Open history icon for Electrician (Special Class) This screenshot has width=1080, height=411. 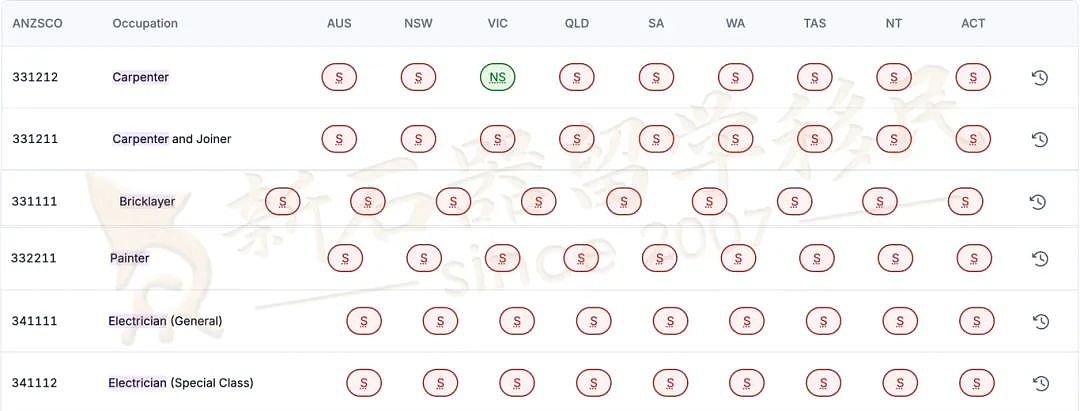click(x=1041, y=383)
